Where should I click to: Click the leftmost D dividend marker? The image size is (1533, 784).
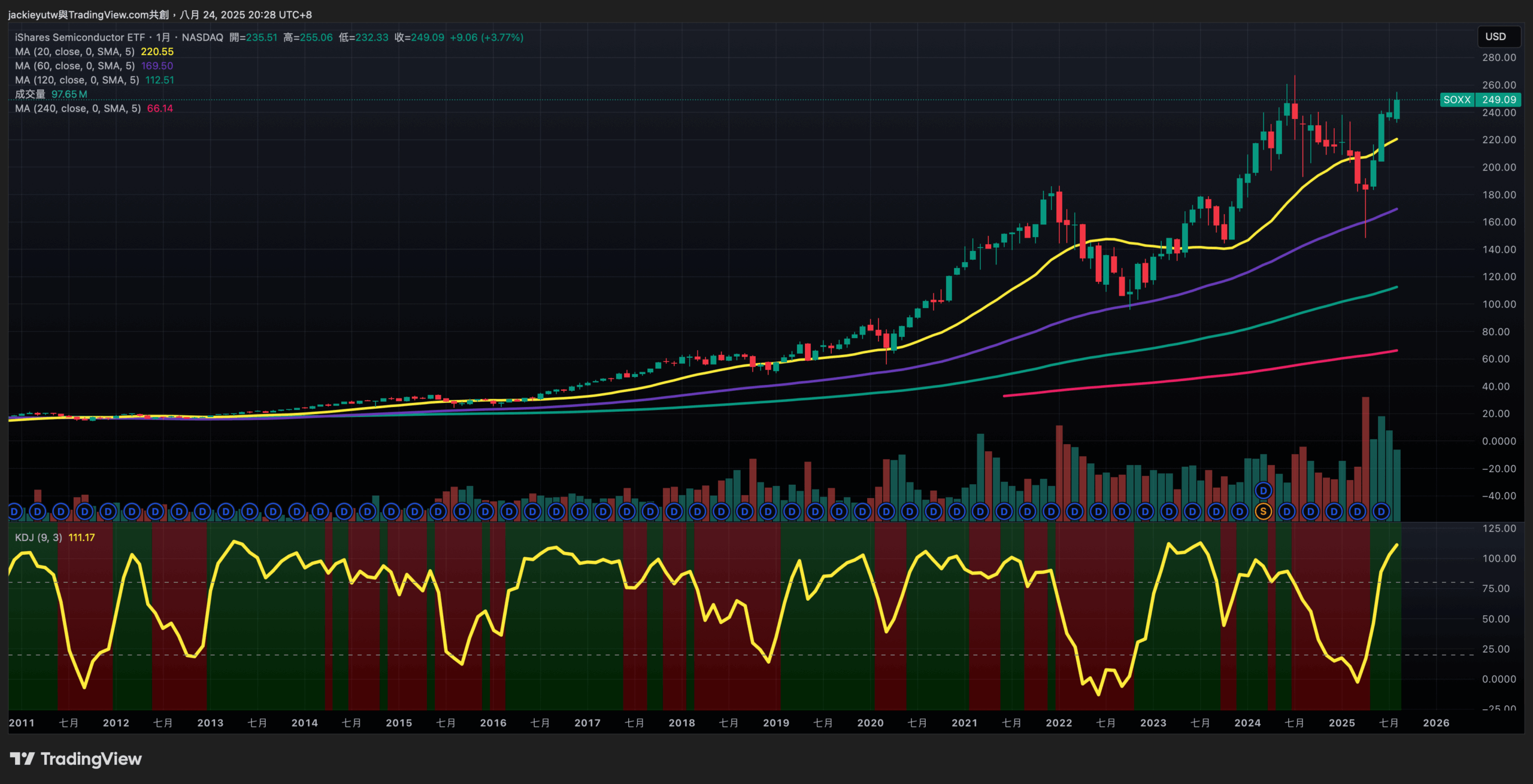[x=14, y=512]
